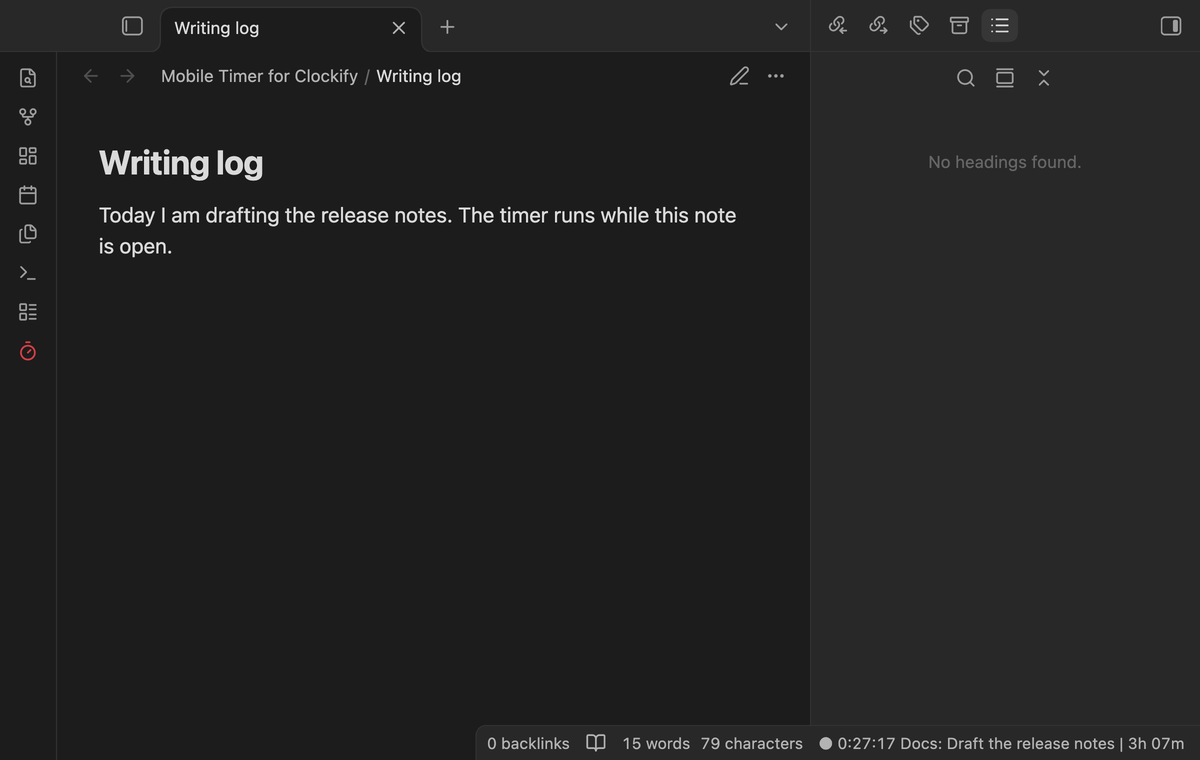Close the Writing log tab
This screenshot has height=760, width=1200.
point(399,28)
